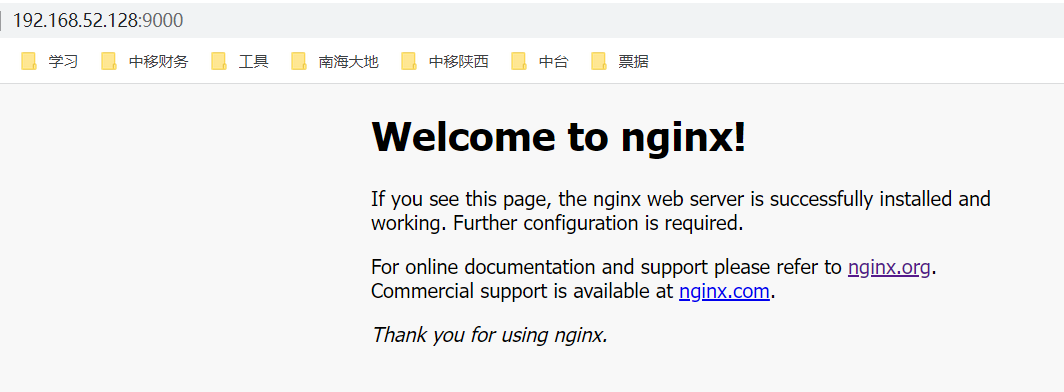Open the 工具 bookmark folder
The width and height of the screenshot is (1064, 392).
240,62
